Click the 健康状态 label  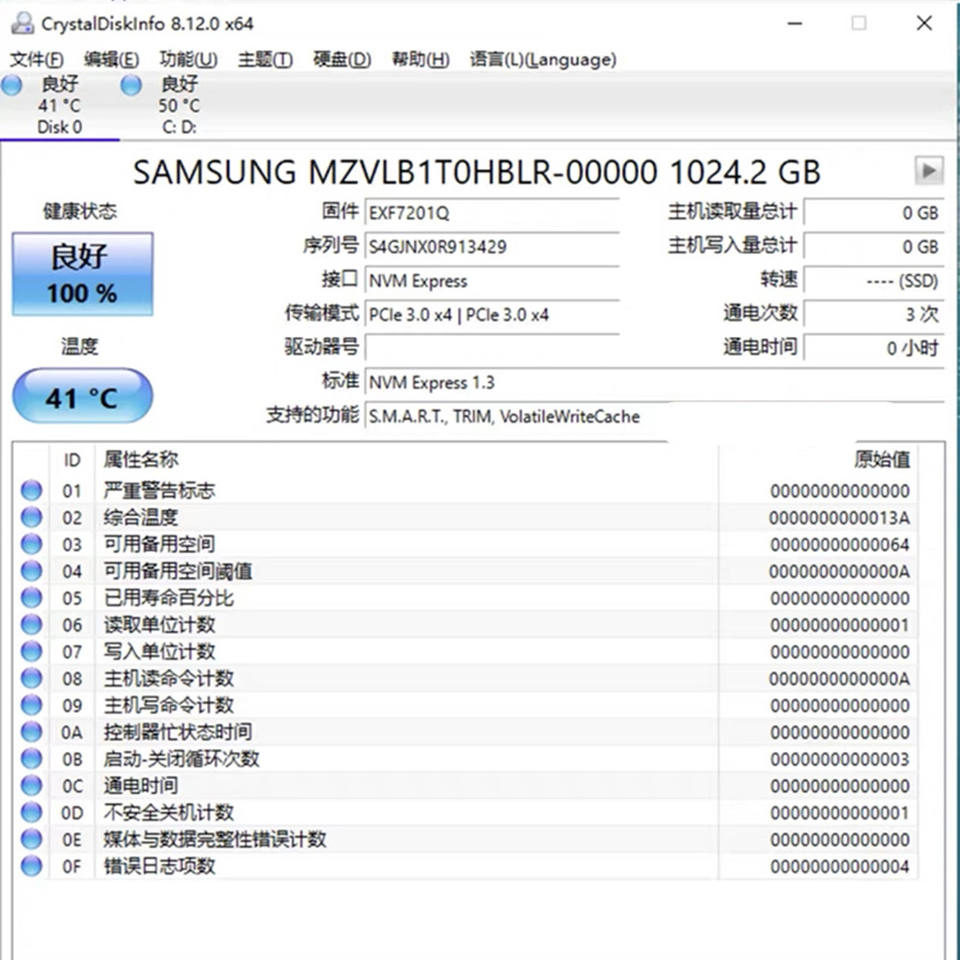(x=80, y=212)
